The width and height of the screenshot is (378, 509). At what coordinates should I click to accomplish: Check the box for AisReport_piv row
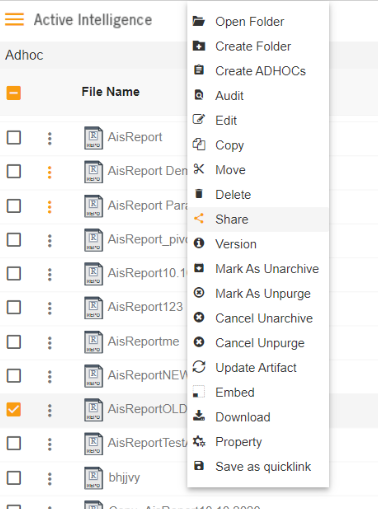[14, 240]
